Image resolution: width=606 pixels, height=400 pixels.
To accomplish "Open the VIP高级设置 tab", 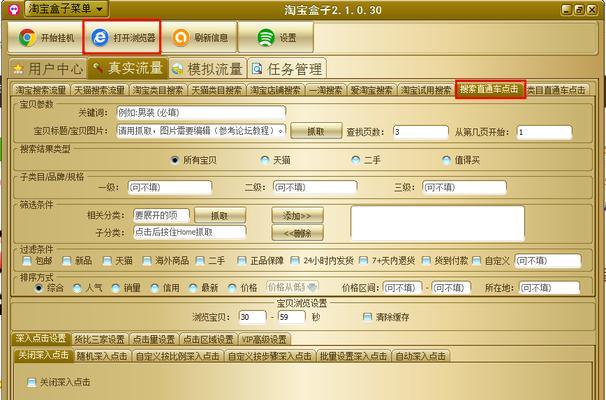I will [x=264, y=339].
